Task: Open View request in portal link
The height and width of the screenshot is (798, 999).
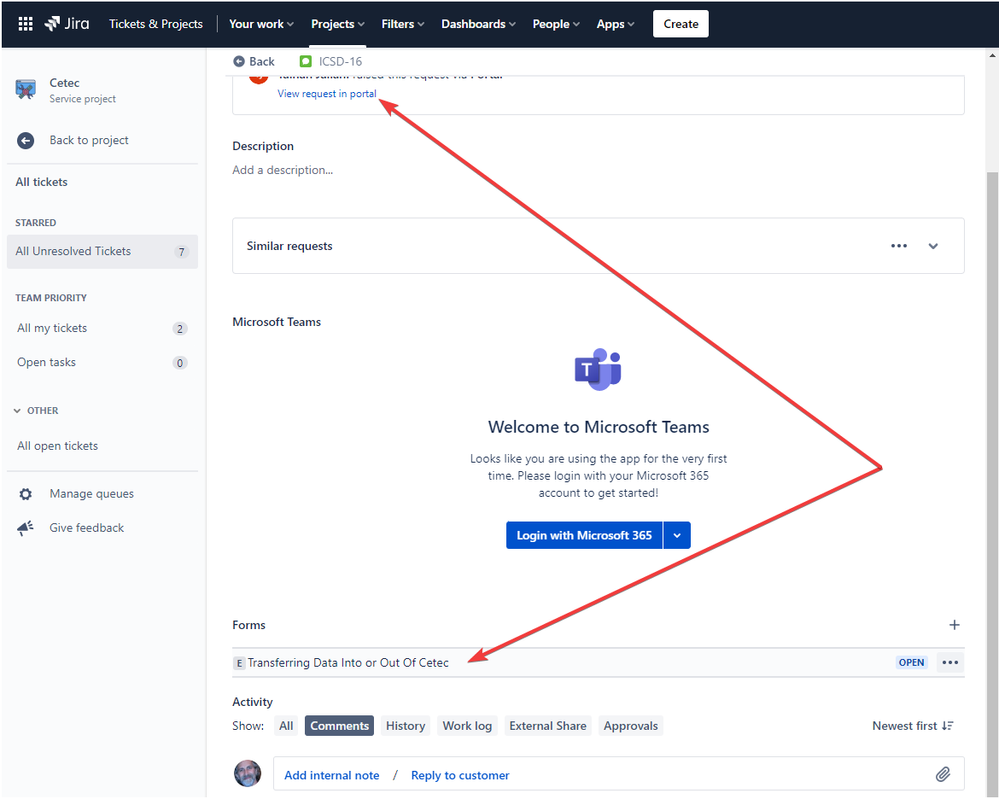Action: point(327,94)
